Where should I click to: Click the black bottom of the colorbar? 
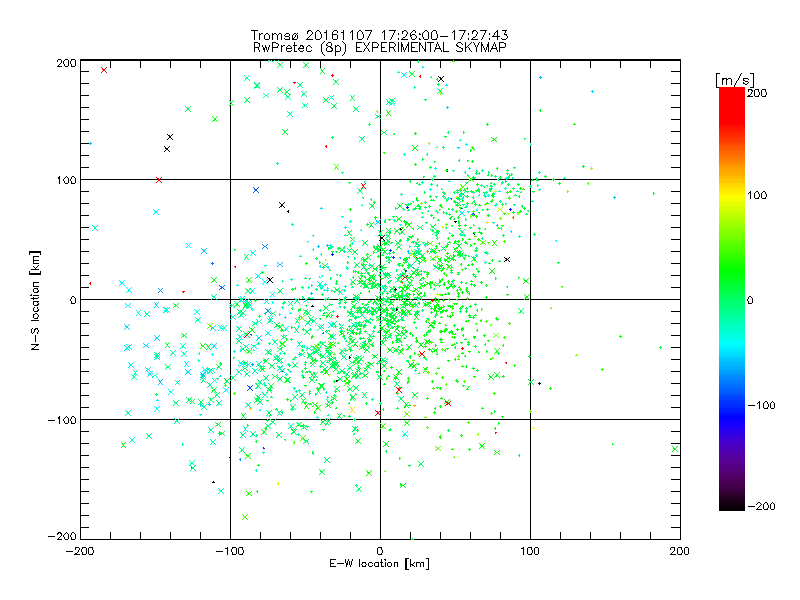click(732, 504)
